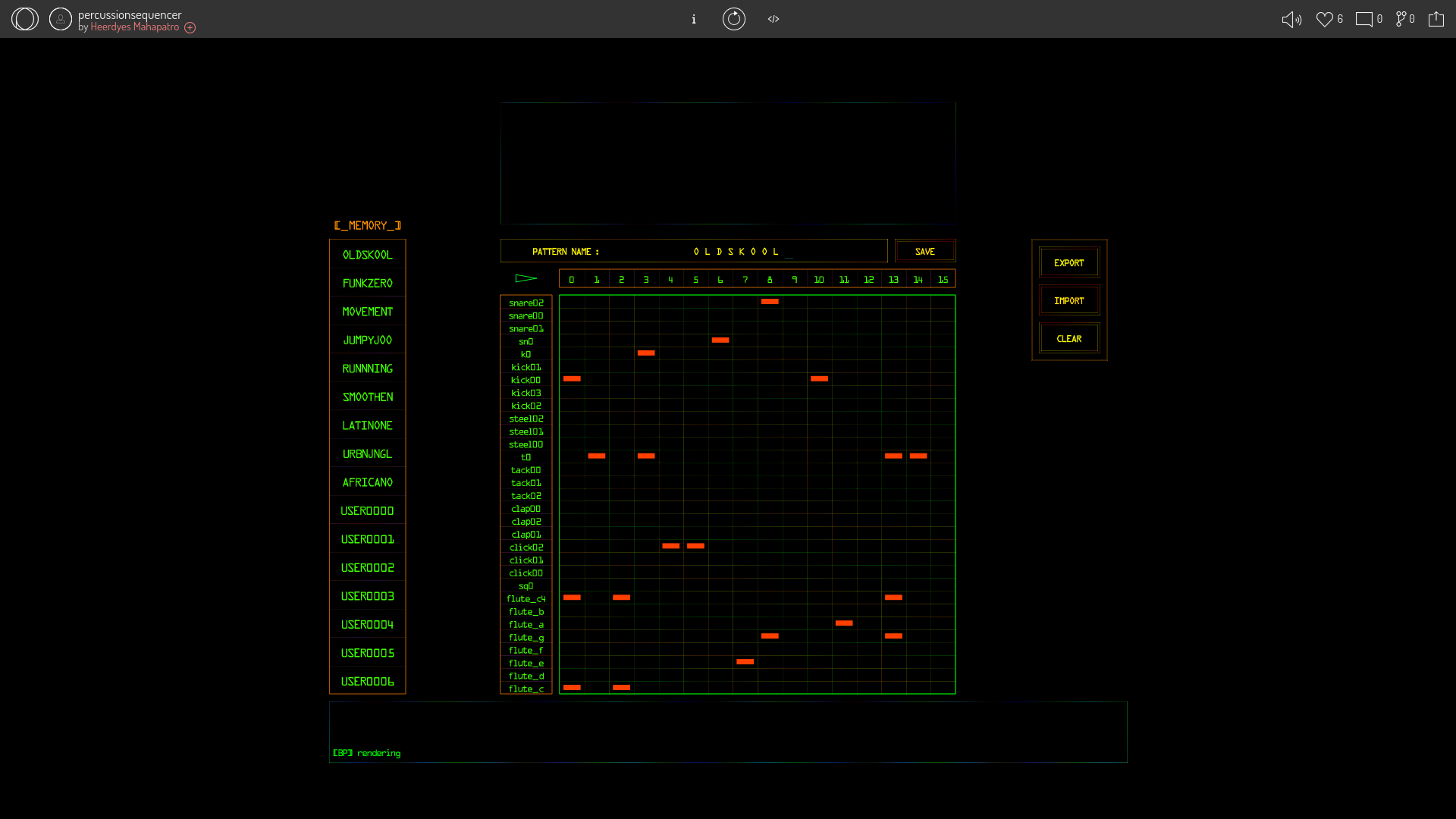
Task: Load the JUMPYJOO memory pattern
Action: pyautogui.click(x=368, y=340)
